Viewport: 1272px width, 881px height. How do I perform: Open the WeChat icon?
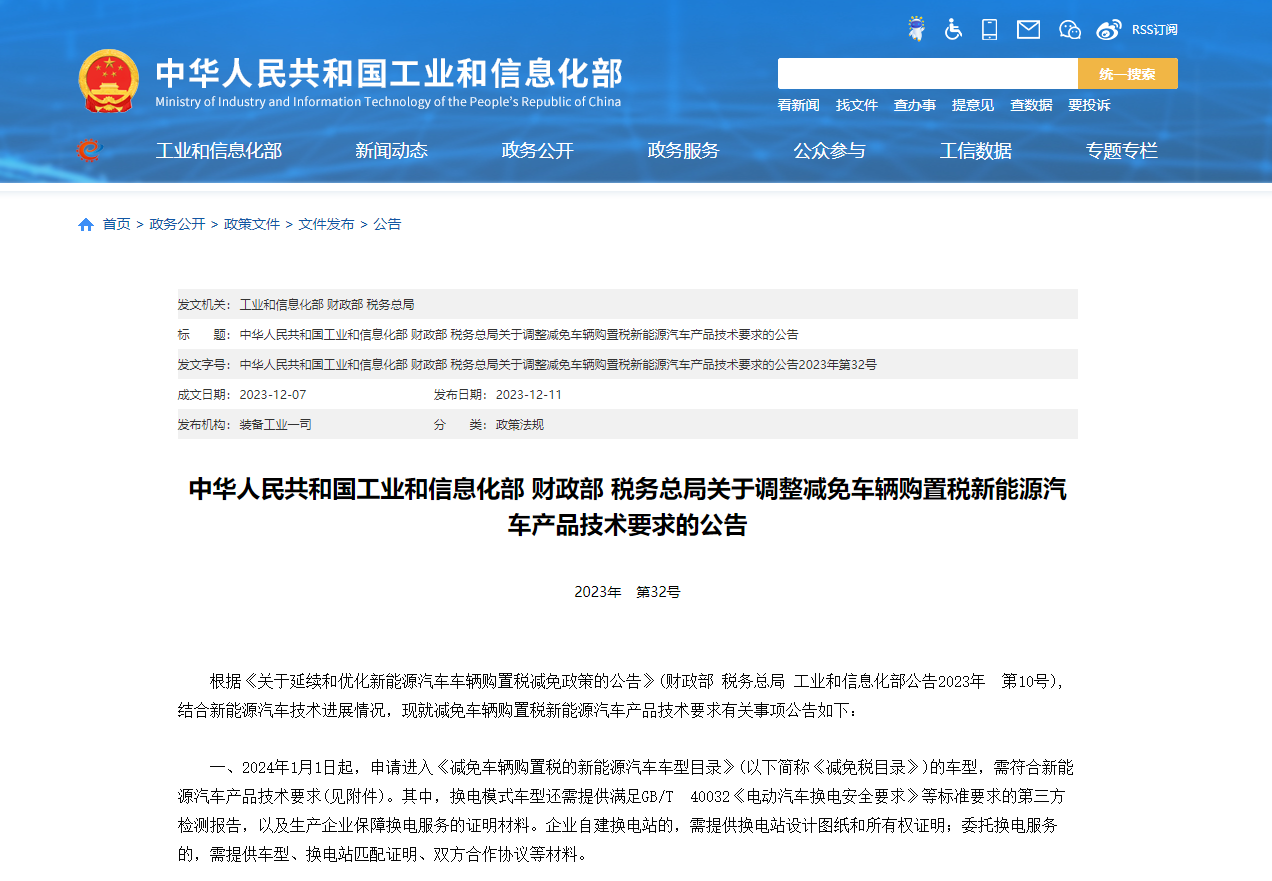coord(1070,30)
